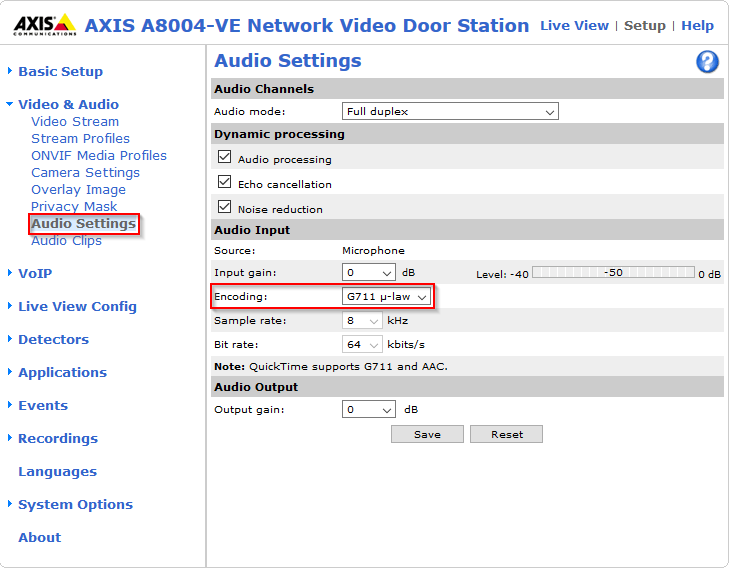
Task: Toggle the Echo cancellation checkbox
Action: [x=225, y=182]
